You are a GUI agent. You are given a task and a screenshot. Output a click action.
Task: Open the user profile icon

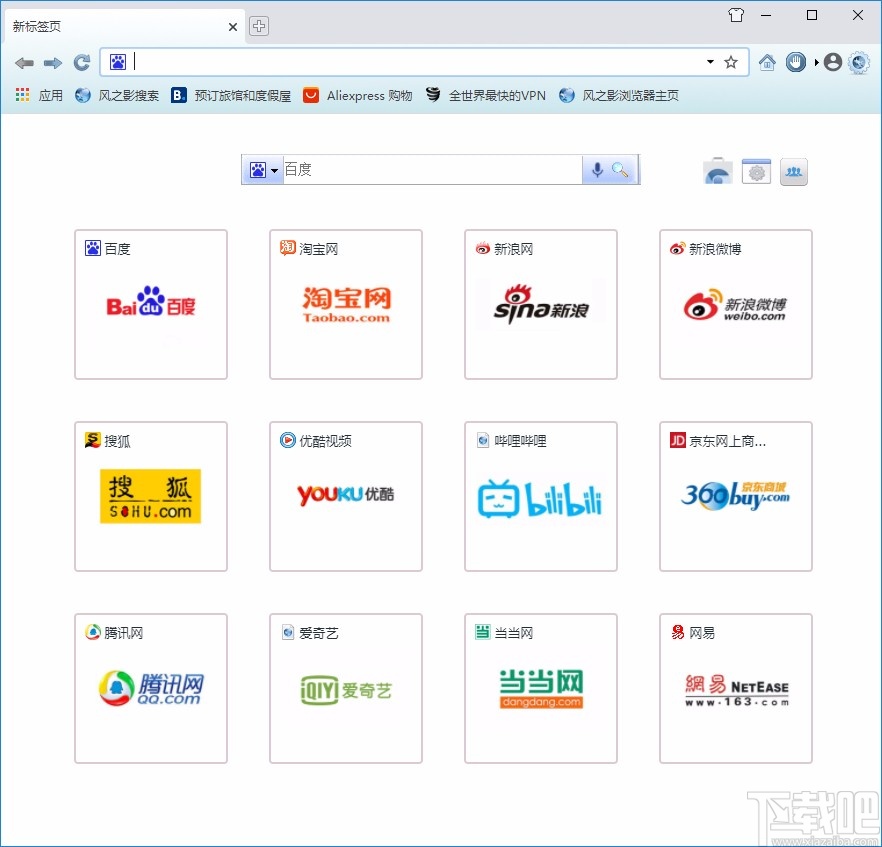click(832, 62)
